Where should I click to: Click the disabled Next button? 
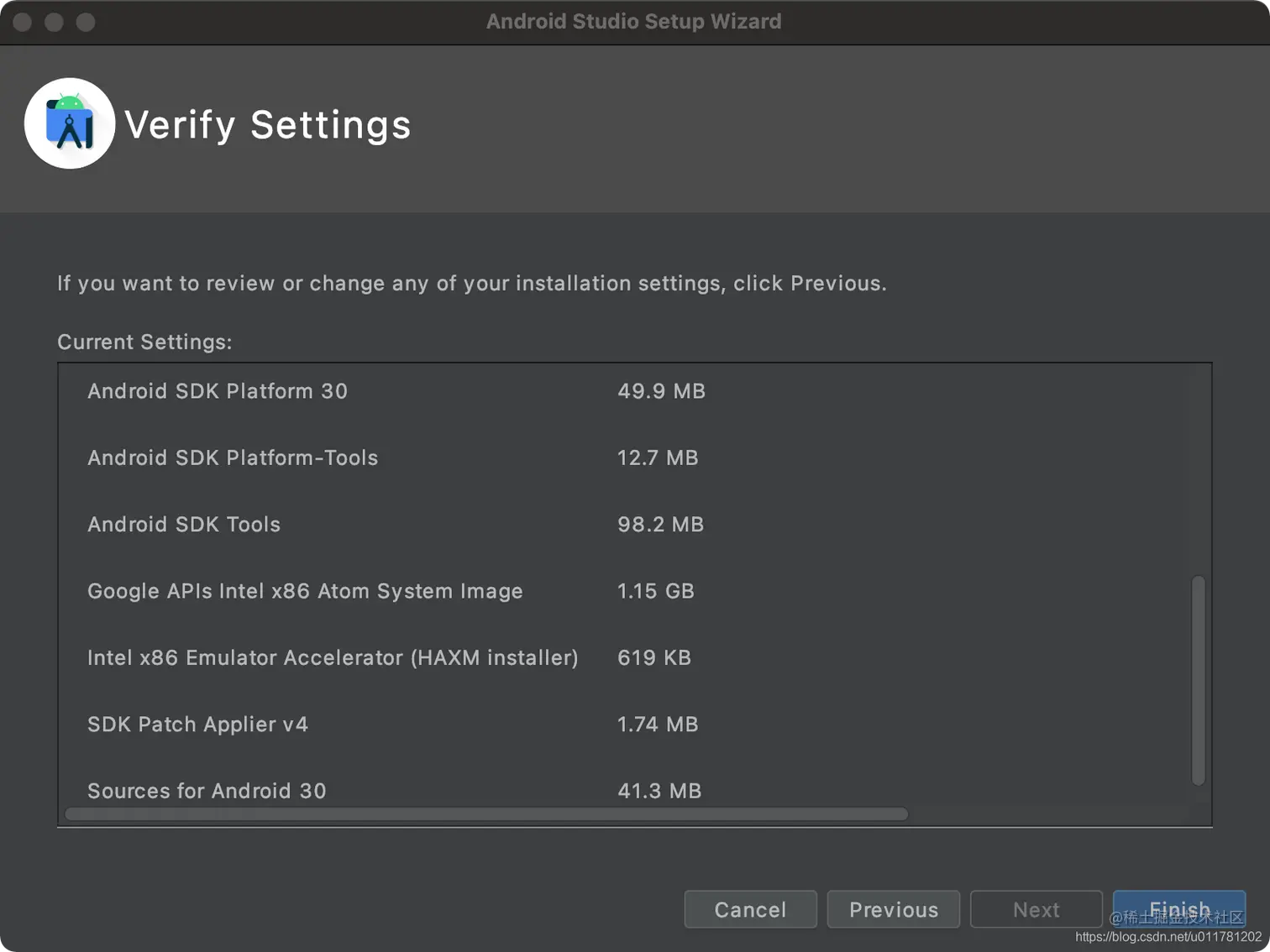pos(1036,909)
